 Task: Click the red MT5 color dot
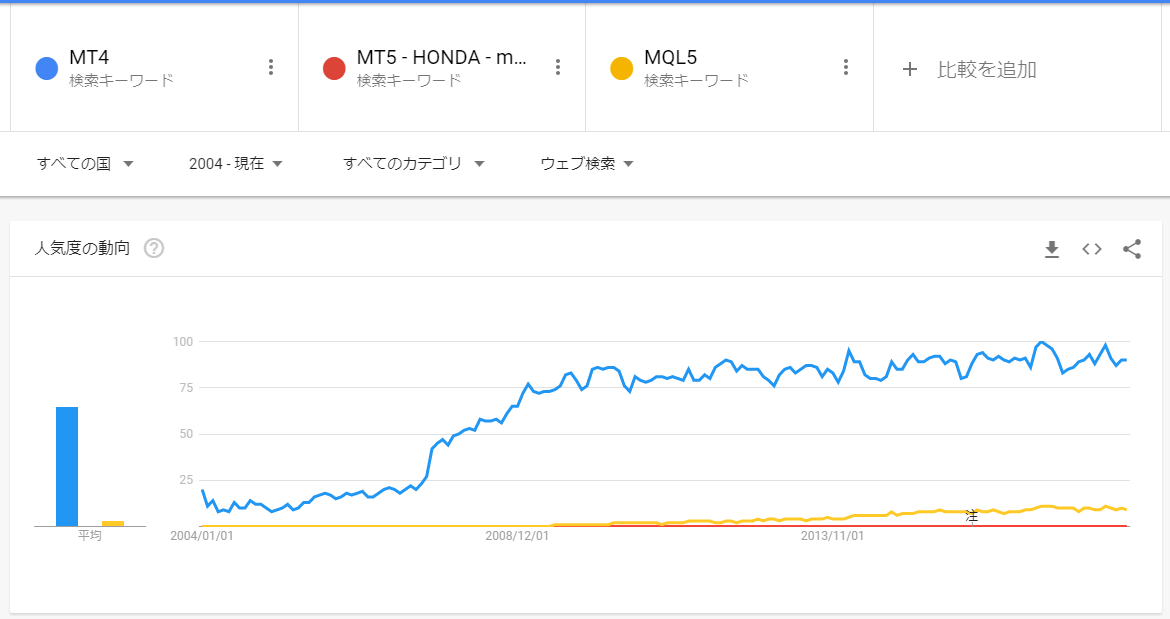(335, 68)
